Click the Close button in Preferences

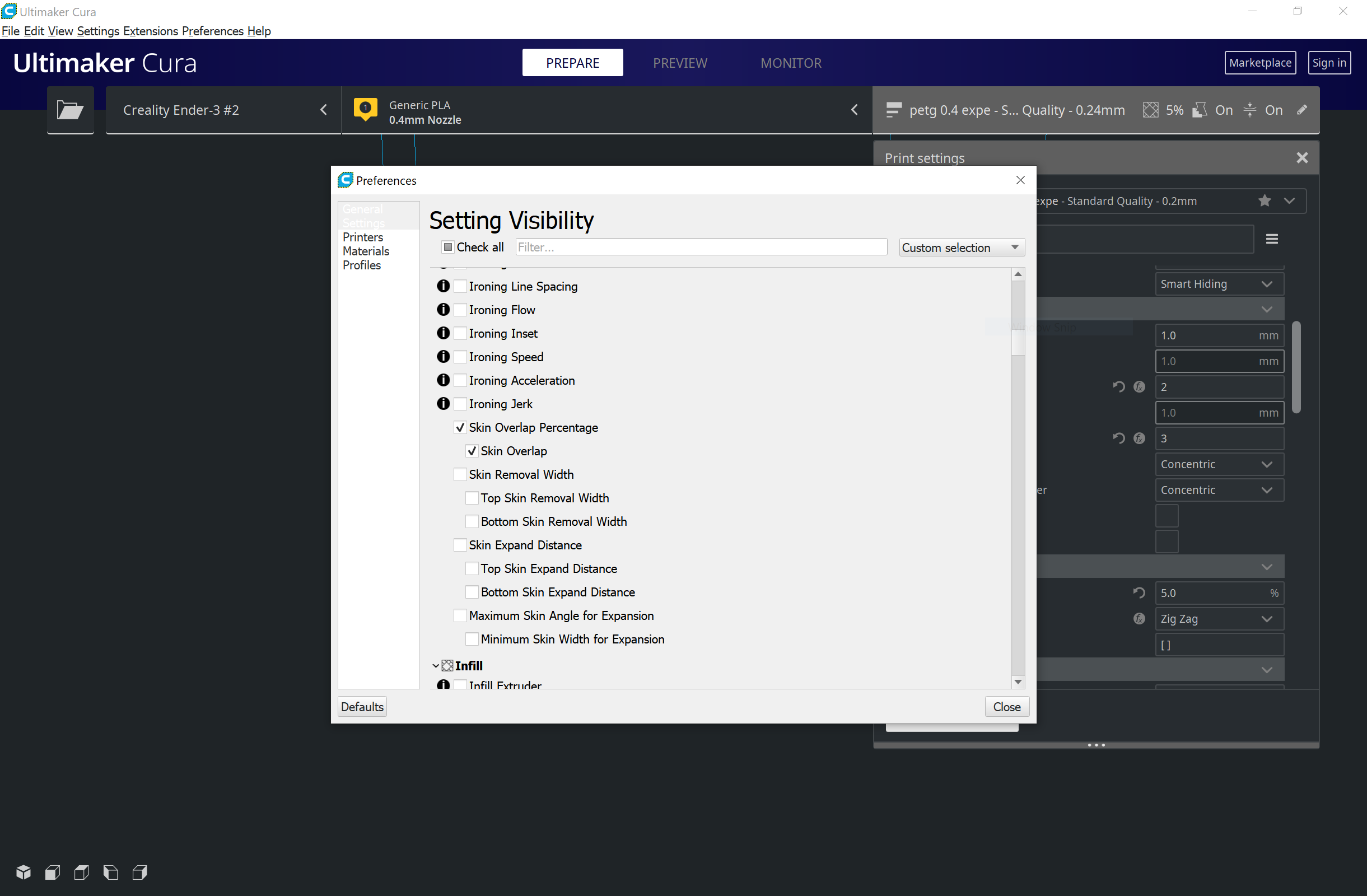pyautogui.click(x=1006, y=707)
